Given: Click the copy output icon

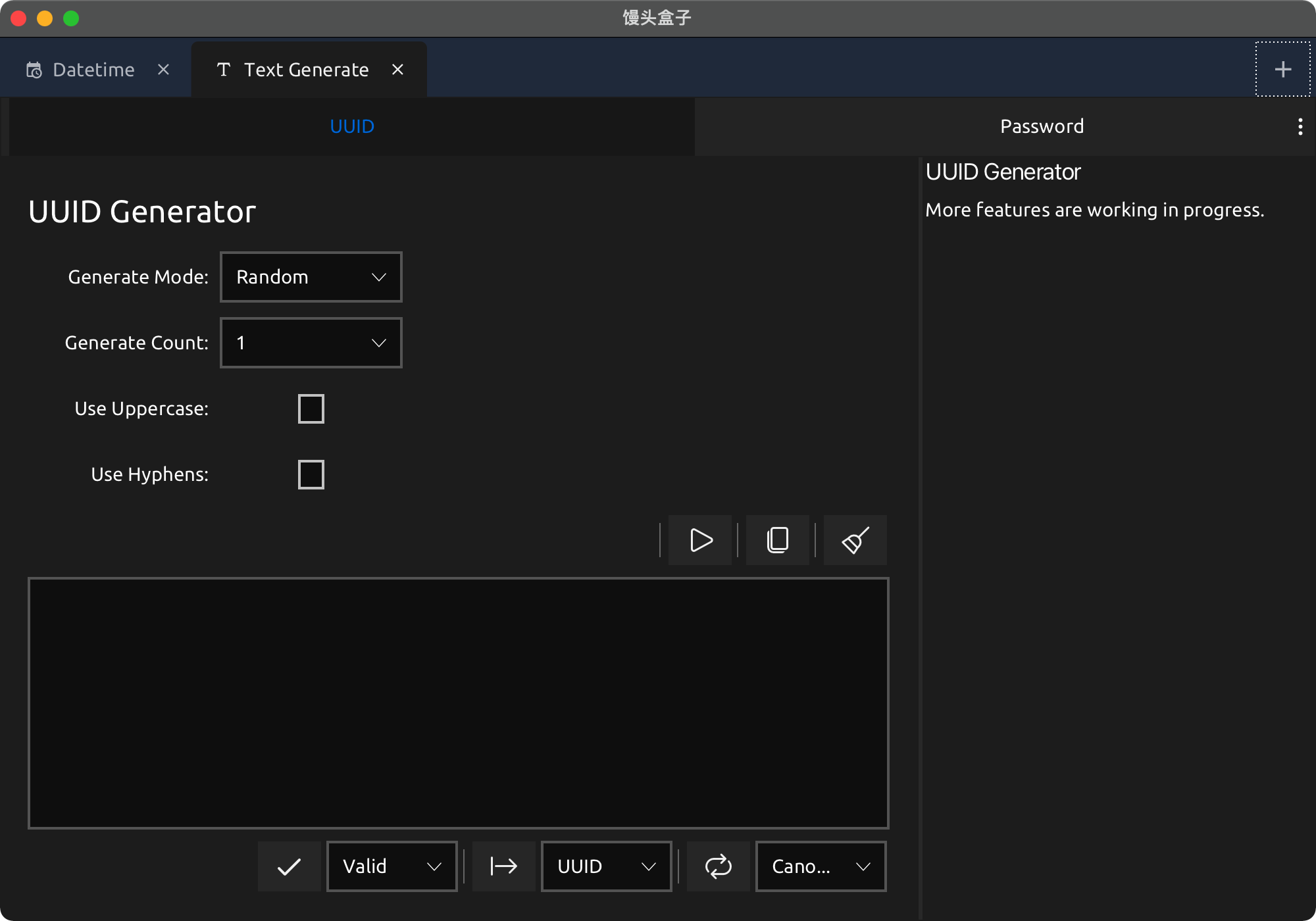Looking at the screenshot, I should pyautogui.click(x=777, y=540).
